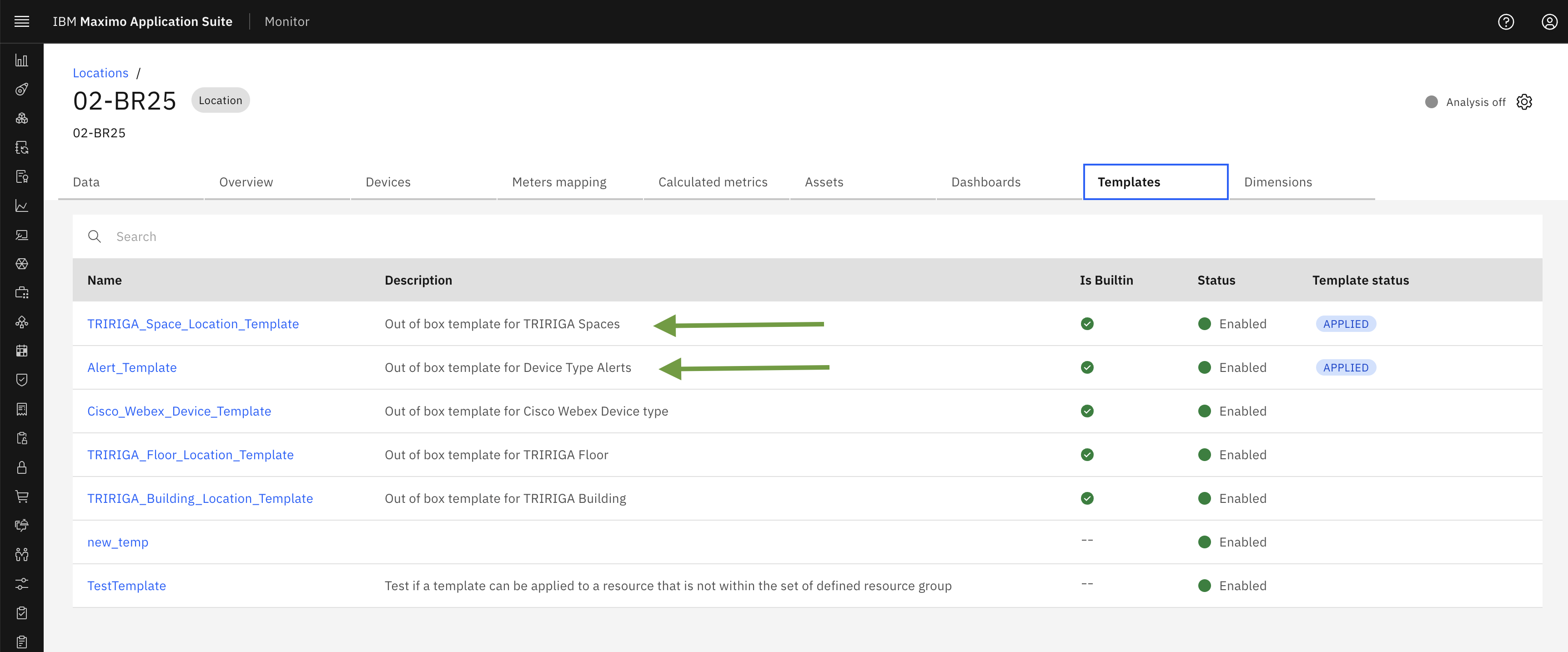This screenshot has width=1568, height=652.
Task: Click the service bell chat icon in sidebar
Action: [x=22, y=526]
